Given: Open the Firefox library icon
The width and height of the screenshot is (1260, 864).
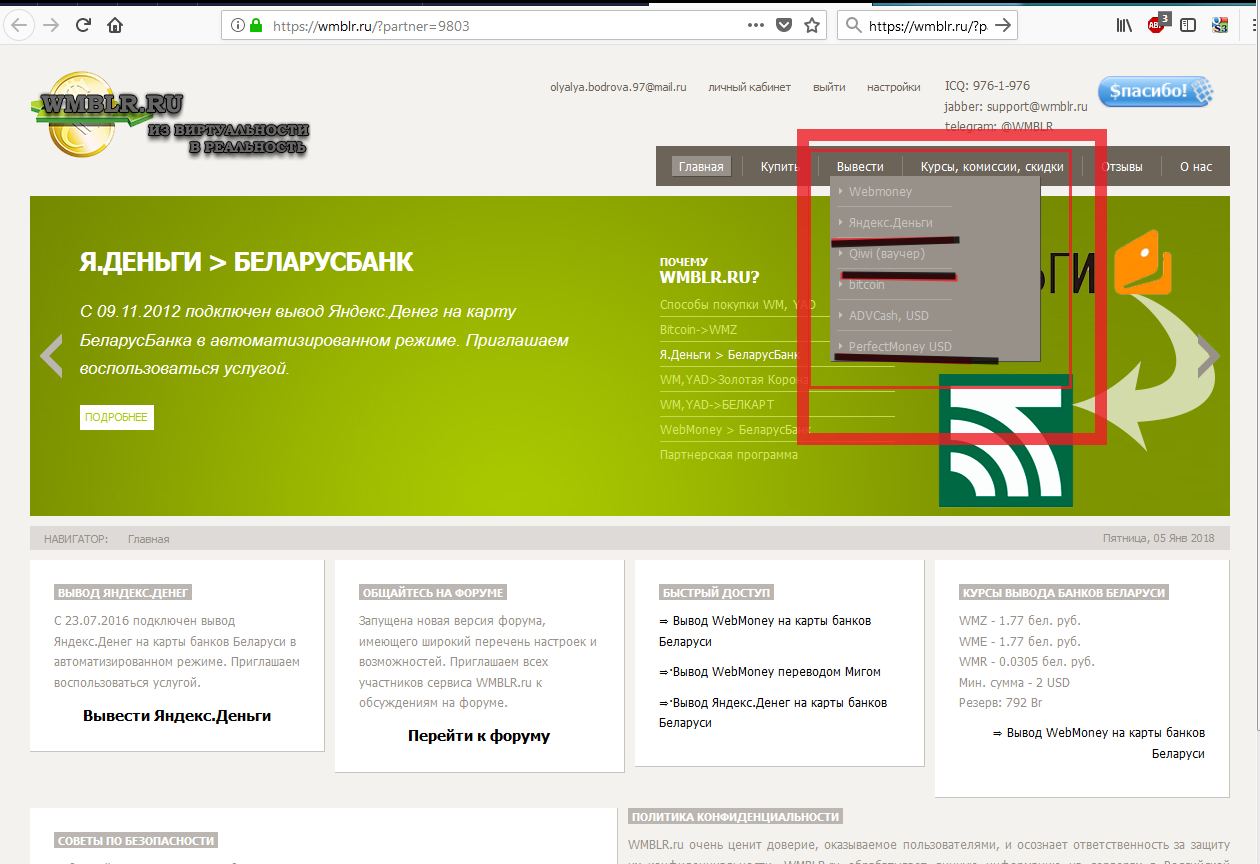Looking at the screenshot, I should pyautogui.click(x=1124, y=26).
